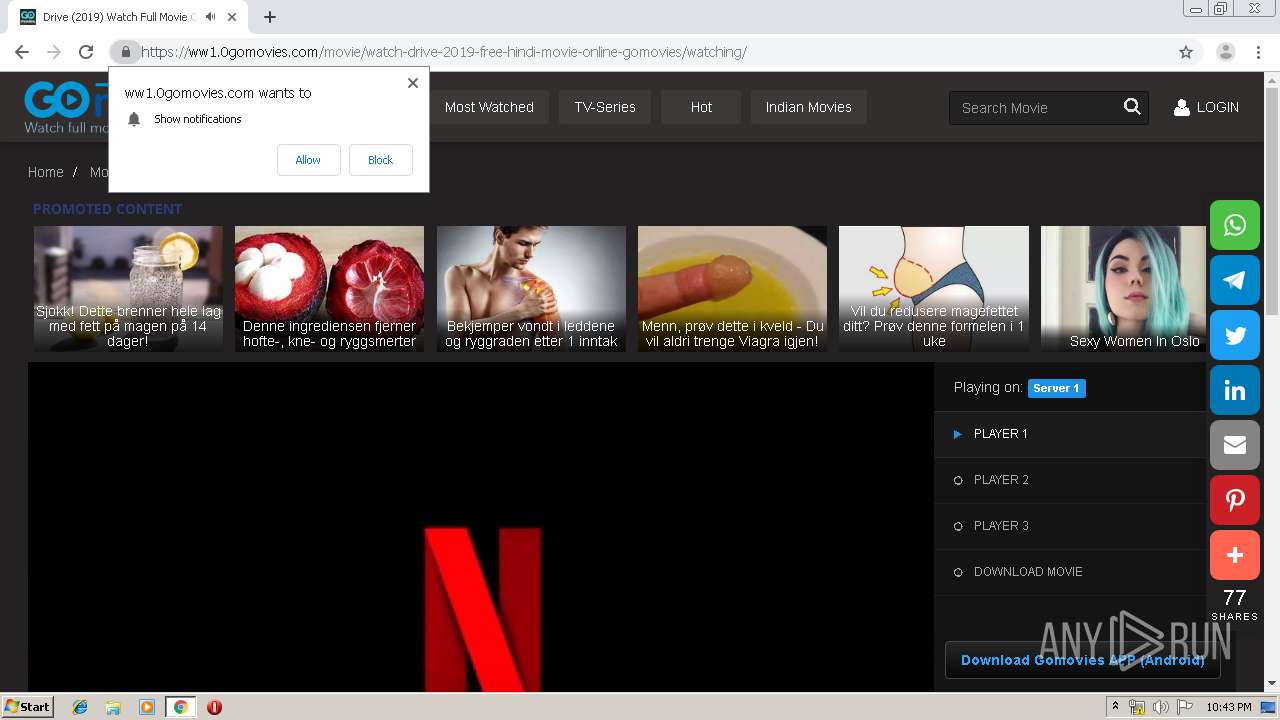
Task: Open Hot menu item
Action: [x=701, y=107]
